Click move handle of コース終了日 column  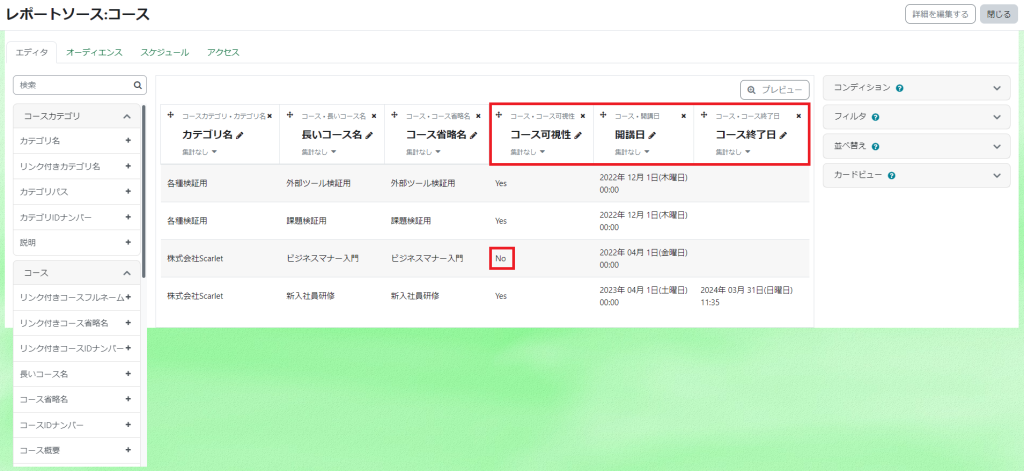[x=704, y=115]
